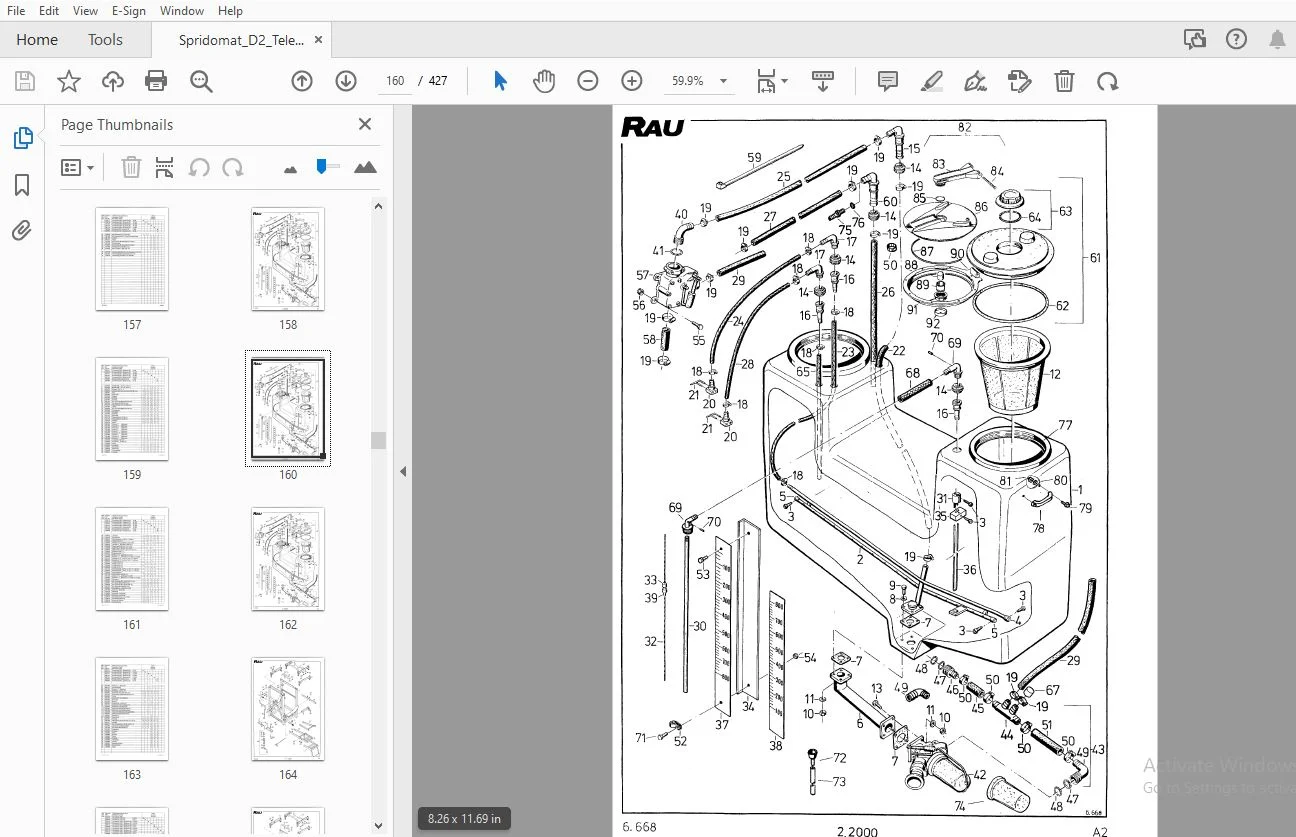1296x837 pixels.
Task: Click the page number field showing 160
Action: tap(395, 81)
